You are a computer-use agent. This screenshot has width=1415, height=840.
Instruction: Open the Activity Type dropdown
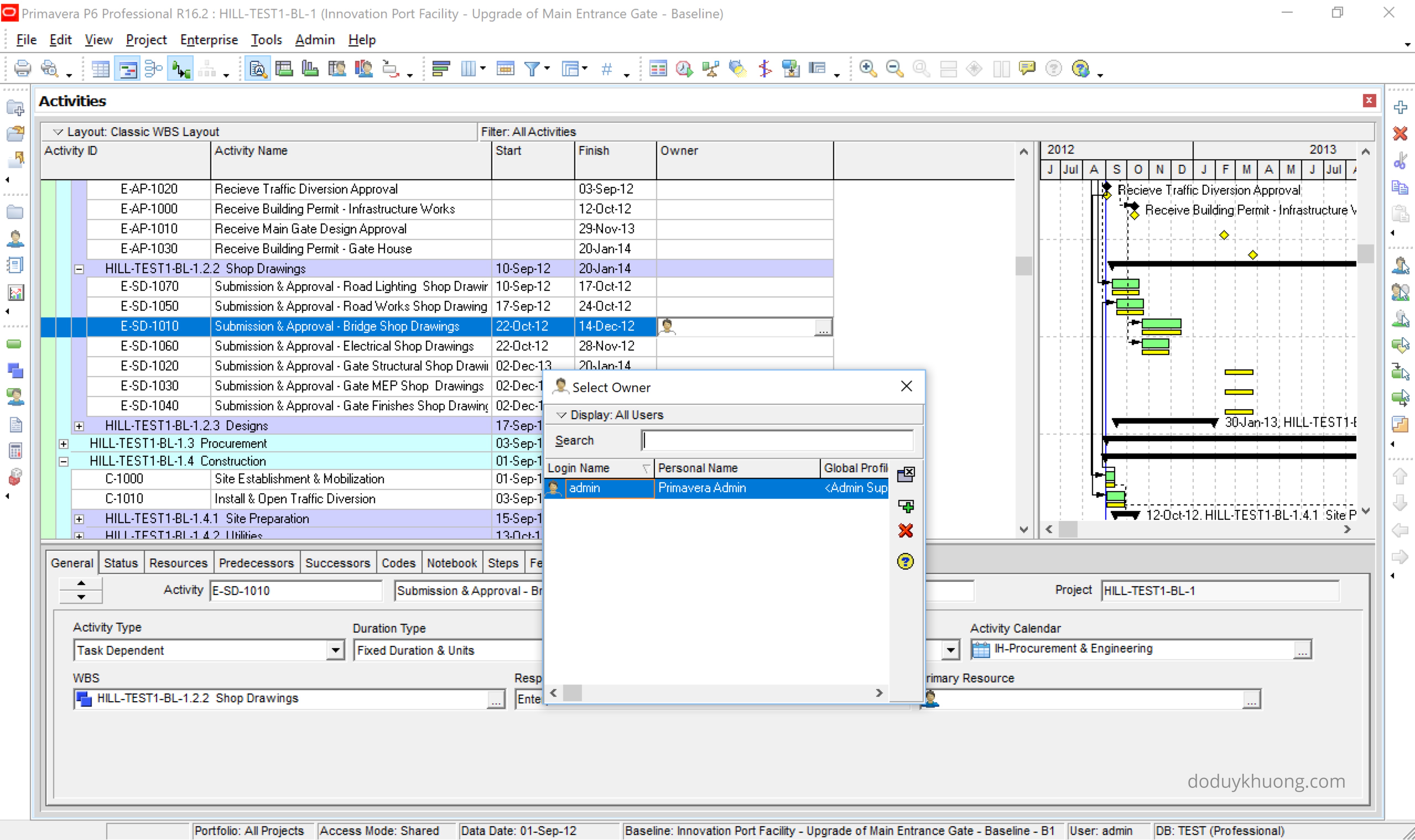click(x=335, y=650)
